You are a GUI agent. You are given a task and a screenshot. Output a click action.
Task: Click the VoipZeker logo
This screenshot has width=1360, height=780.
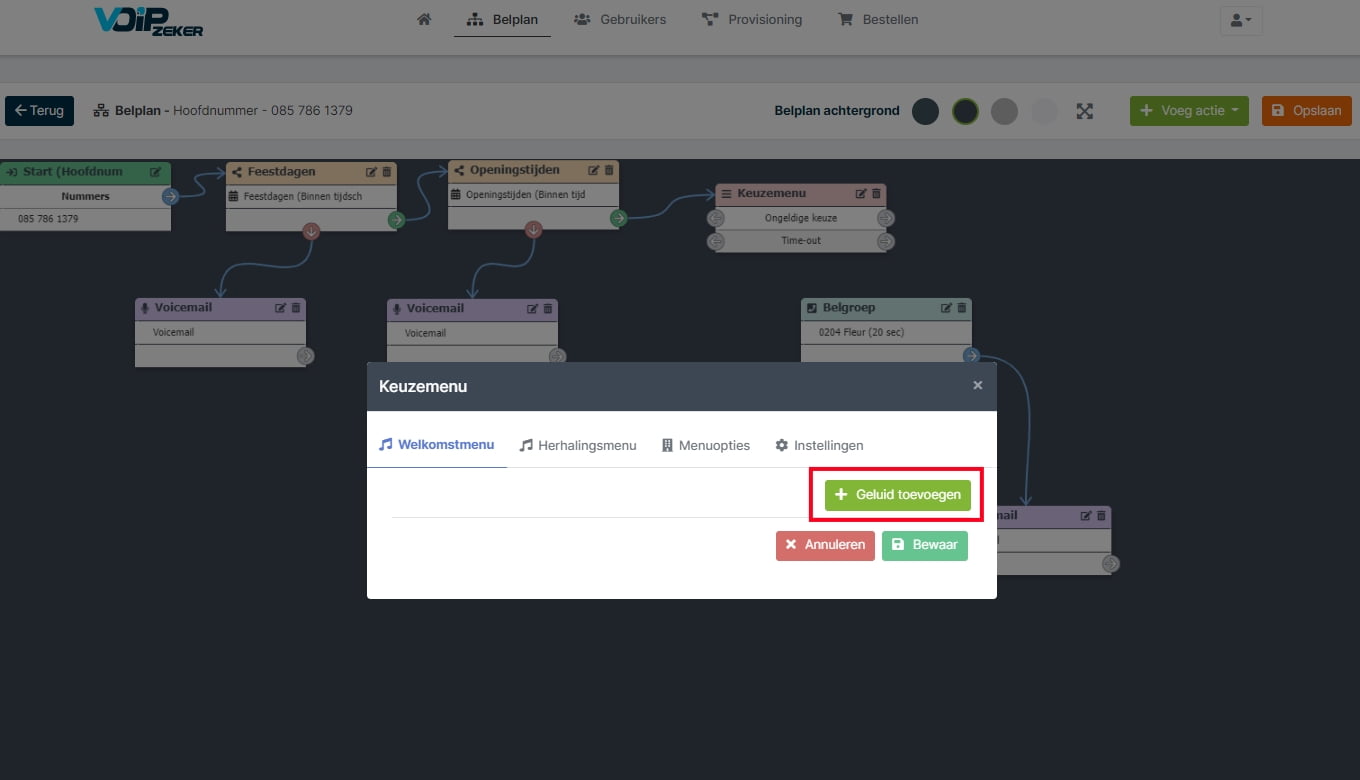coord(148,22)
